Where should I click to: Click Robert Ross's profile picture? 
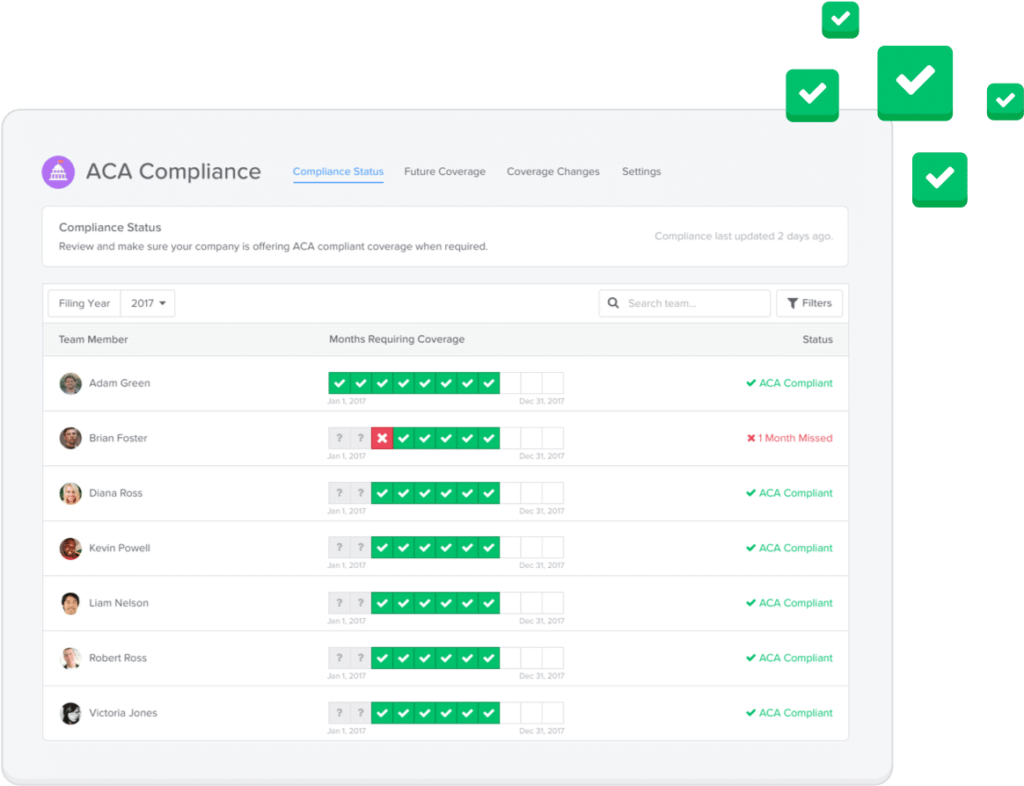tap(70, 658)
